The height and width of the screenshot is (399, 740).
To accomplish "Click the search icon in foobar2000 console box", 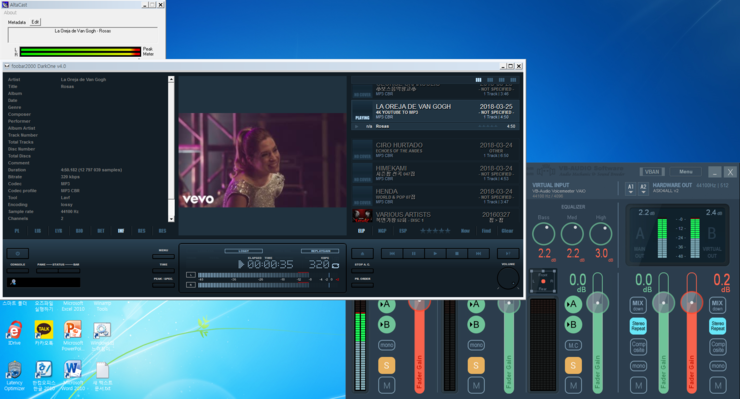I will [13, 282].
